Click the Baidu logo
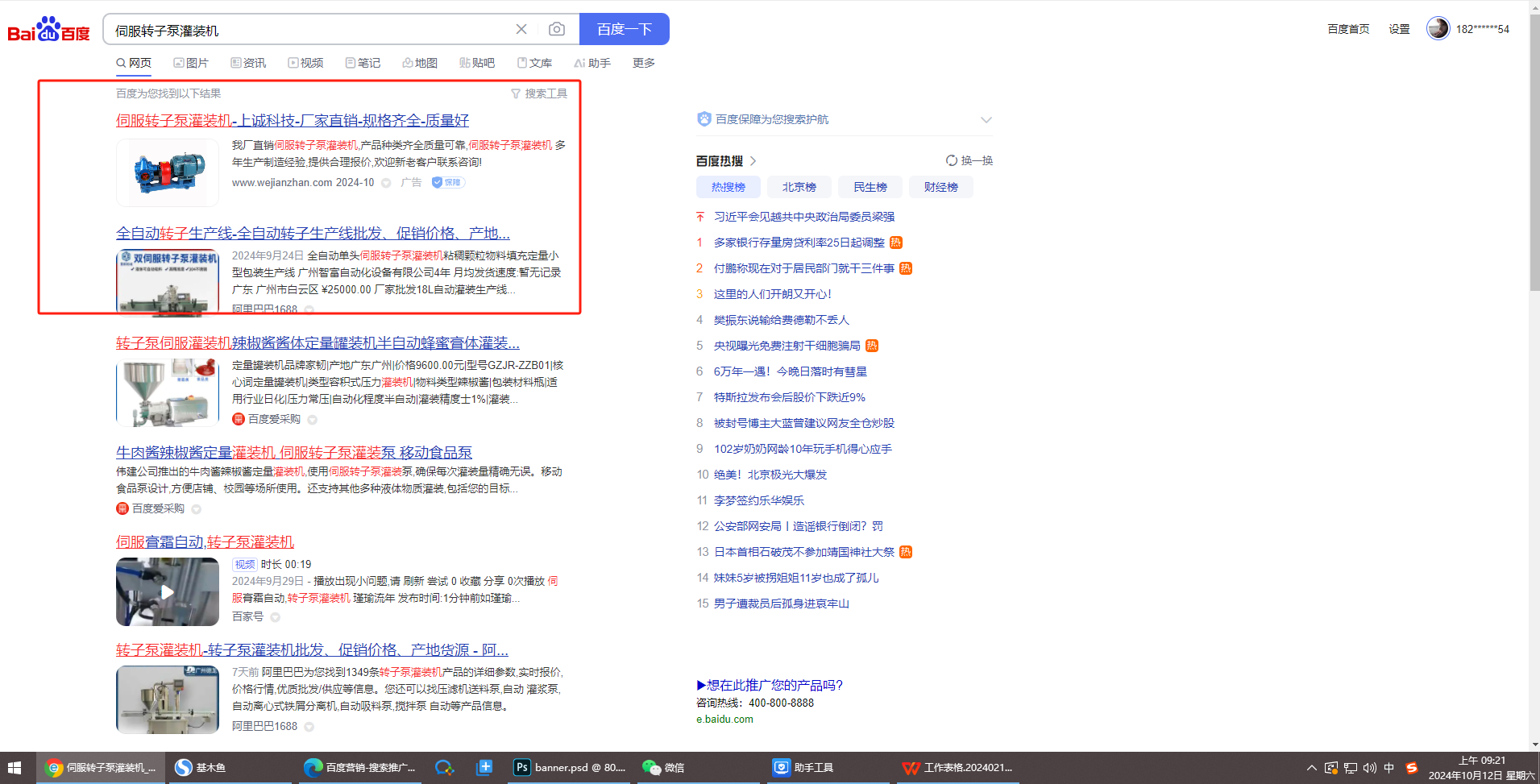Screen dimensions: 1540x784 pos(48,30)
